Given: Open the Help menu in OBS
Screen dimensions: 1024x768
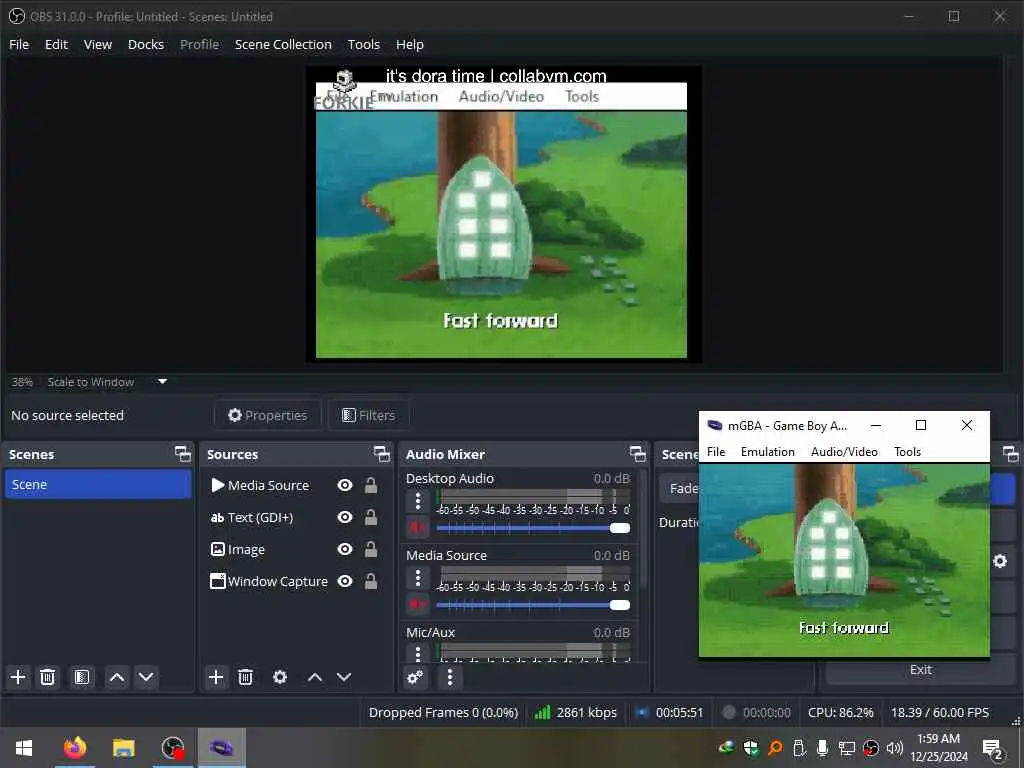Looking at the screenshot, I should tap(409, 44).
